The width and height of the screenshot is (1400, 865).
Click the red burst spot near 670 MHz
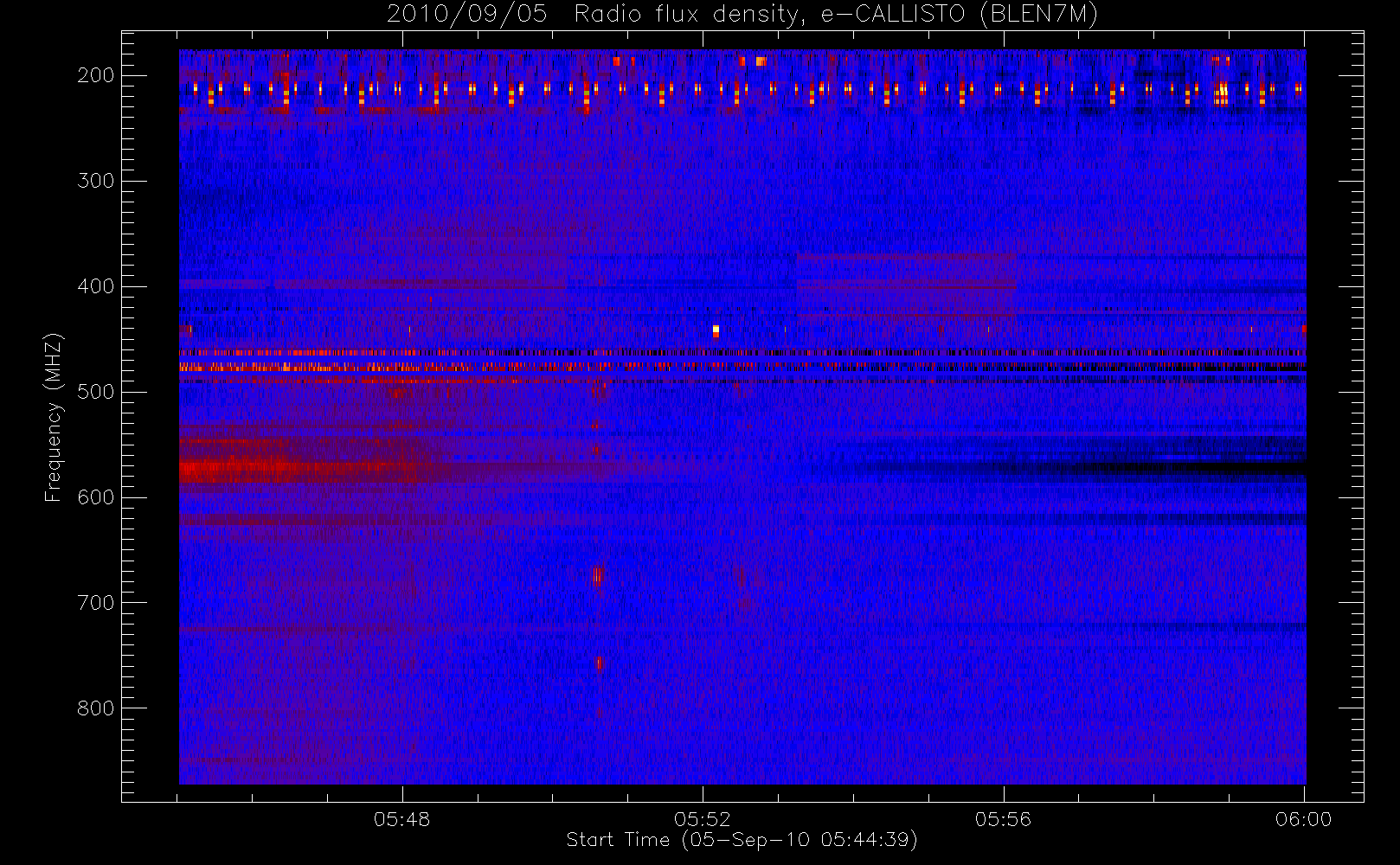pyautogui.click(x=597, y=576)
